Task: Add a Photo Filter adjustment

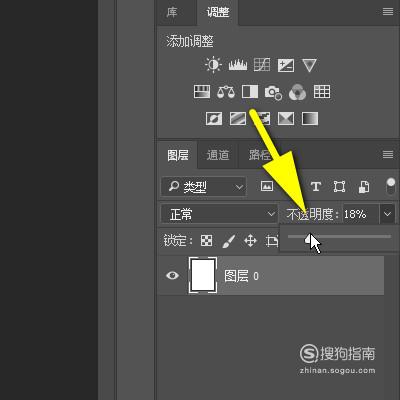Action: tap(273, 92)
